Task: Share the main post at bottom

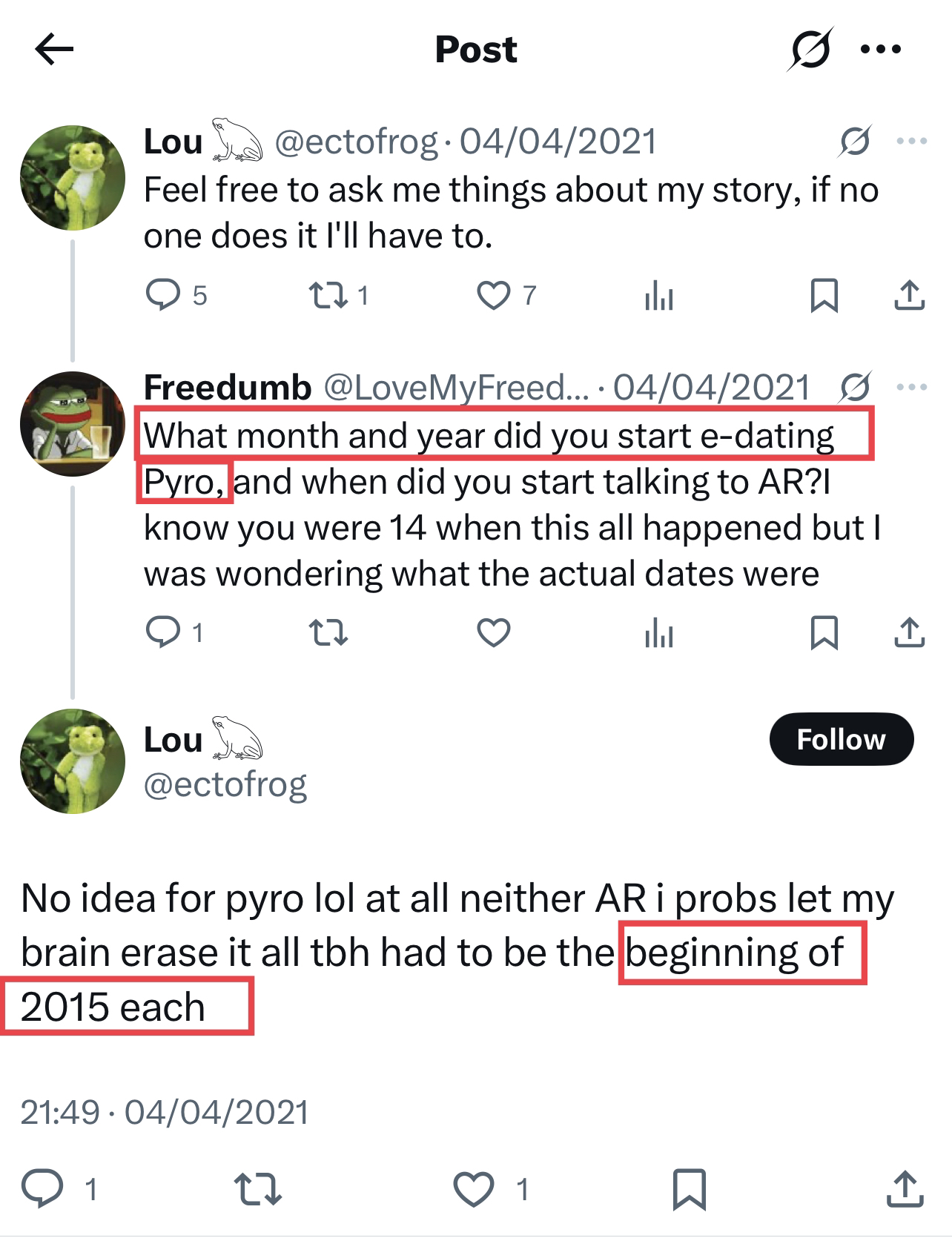Action: point(905,1188)
